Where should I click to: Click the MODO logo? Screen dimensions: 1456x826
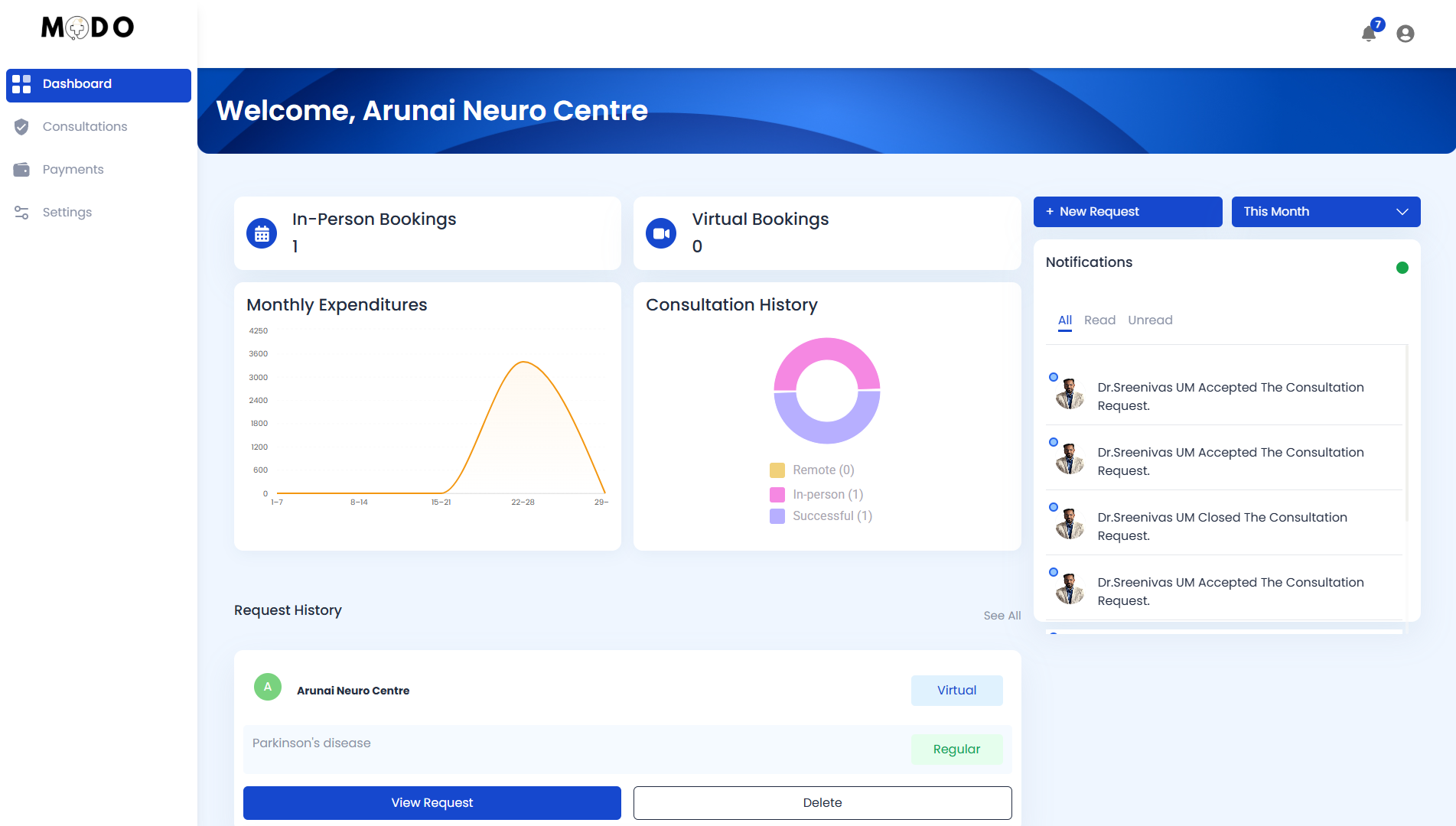click(87, 28)
